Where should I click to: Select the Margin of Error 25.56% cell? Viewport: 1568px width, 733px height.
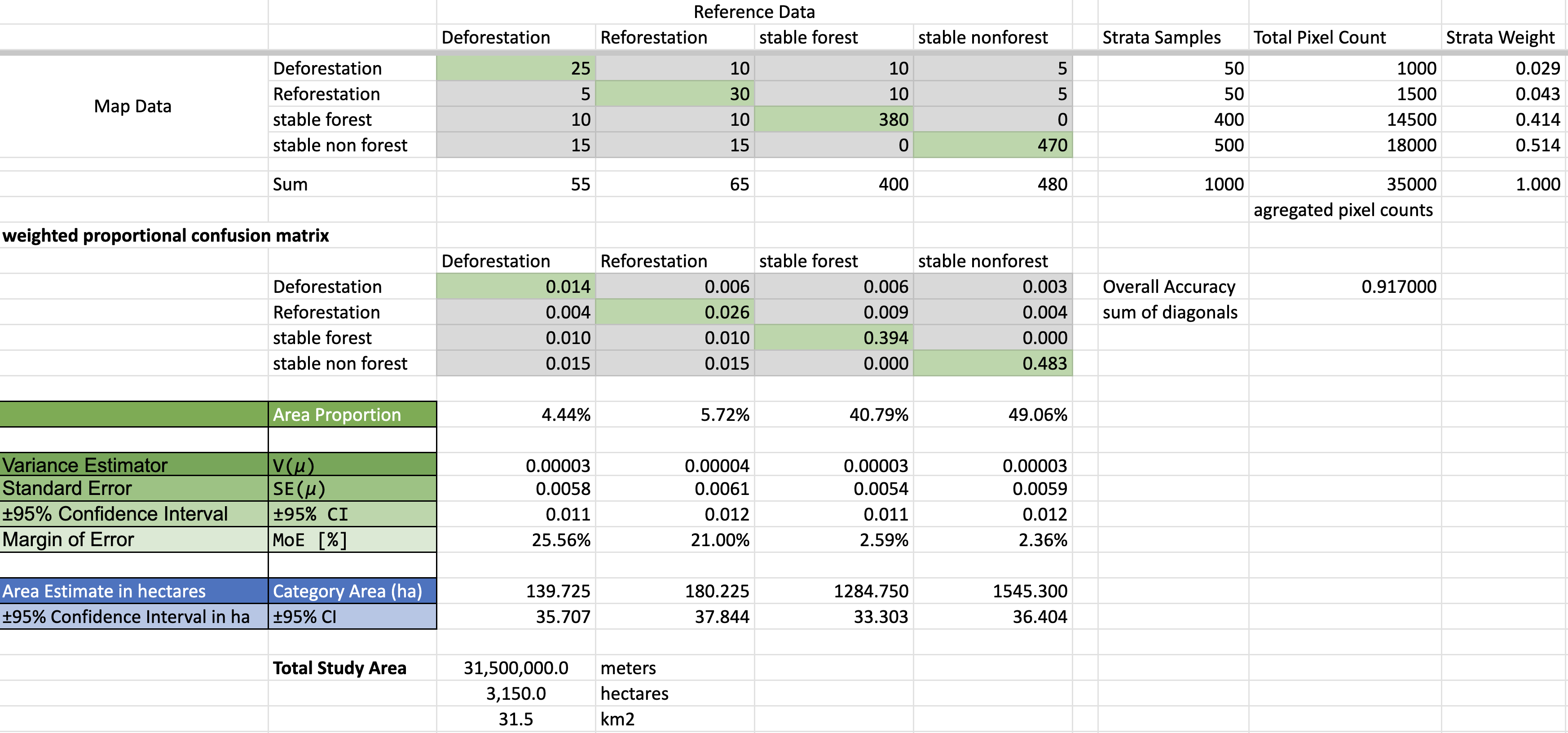(x=515, y=540)
